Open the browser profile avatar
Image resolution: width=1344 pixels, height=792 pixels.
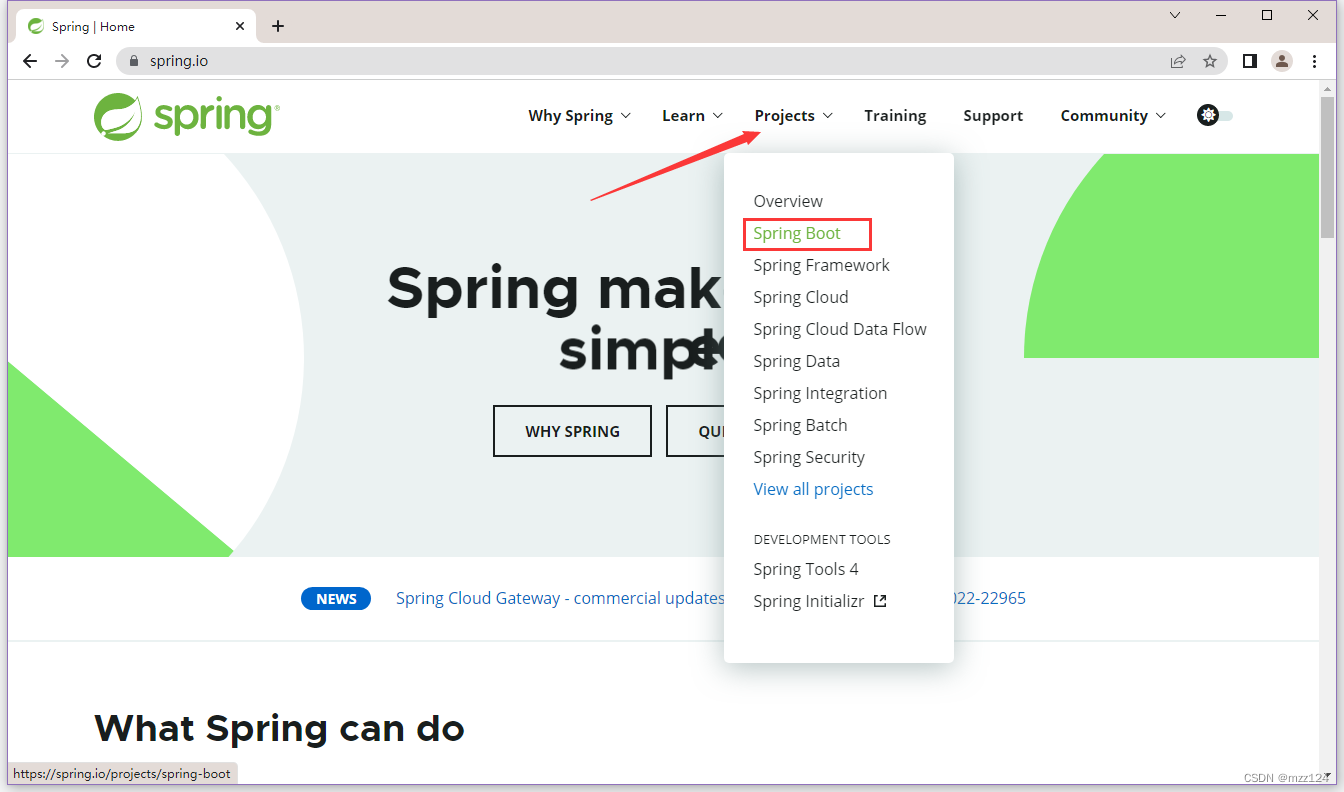(x=1282, y=61)
